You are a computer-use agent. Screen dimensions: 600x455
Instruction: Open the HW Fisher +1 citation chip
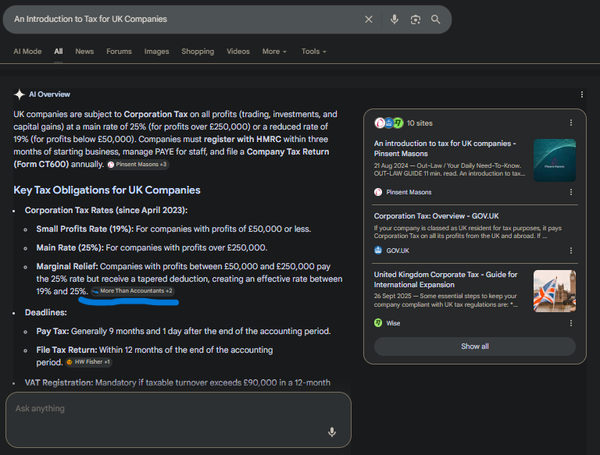pos(88,362)
